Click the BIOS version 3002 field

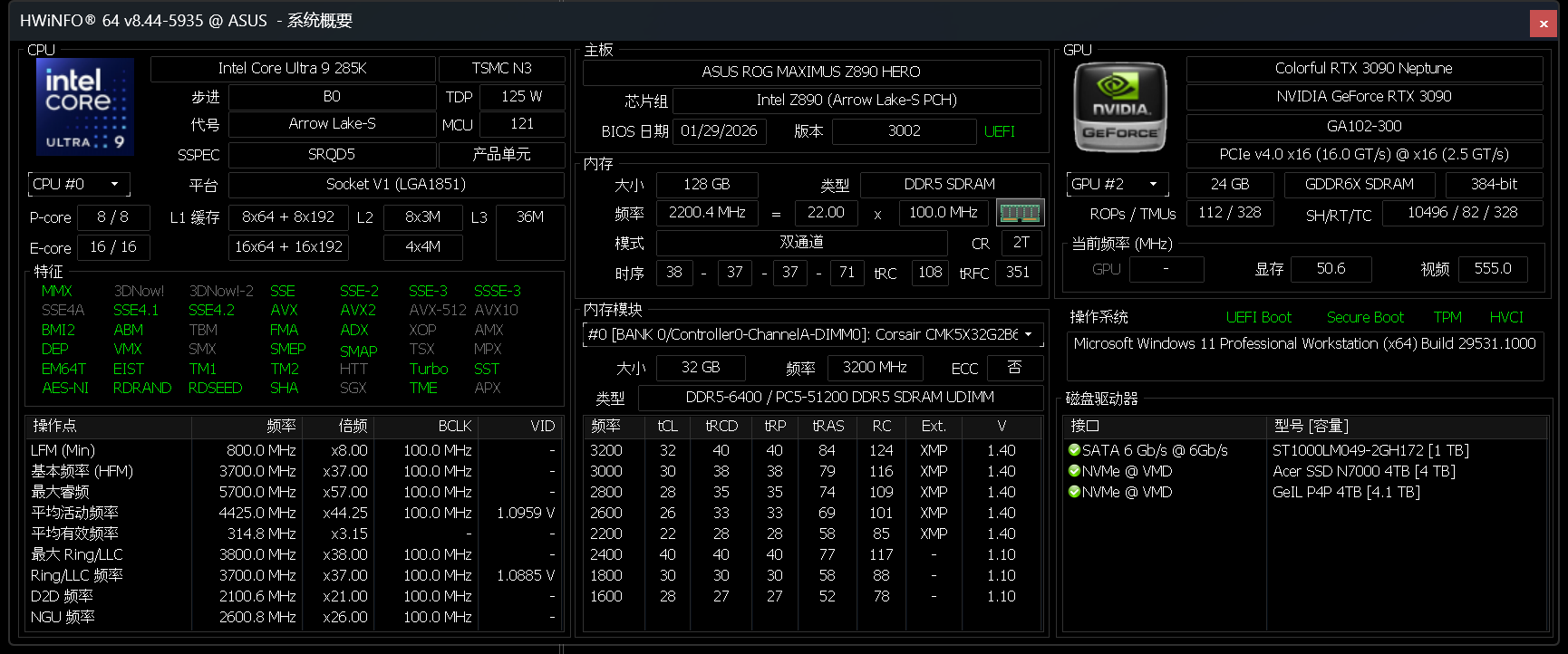[x=905, y=131]
